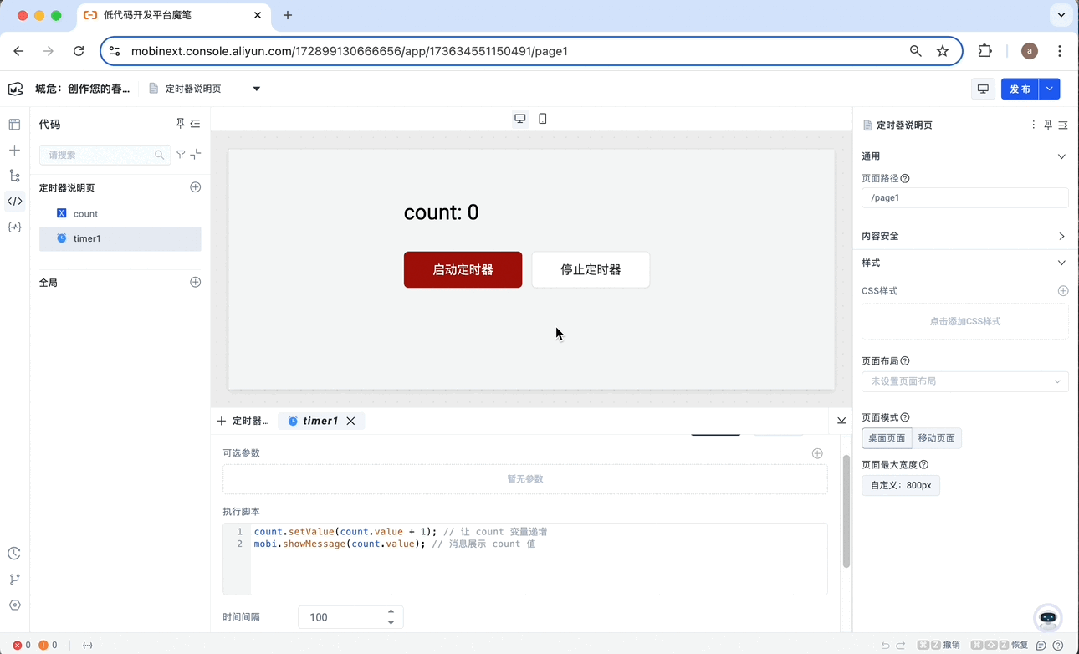Close the timer1 editor tab
This screenshot has height=654, width=1079.
[x=351, y=421]
